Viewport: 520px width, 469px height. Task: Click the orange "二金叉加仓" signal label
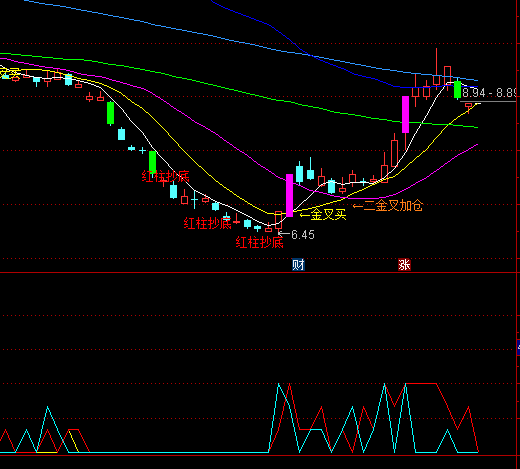point(393,205)
